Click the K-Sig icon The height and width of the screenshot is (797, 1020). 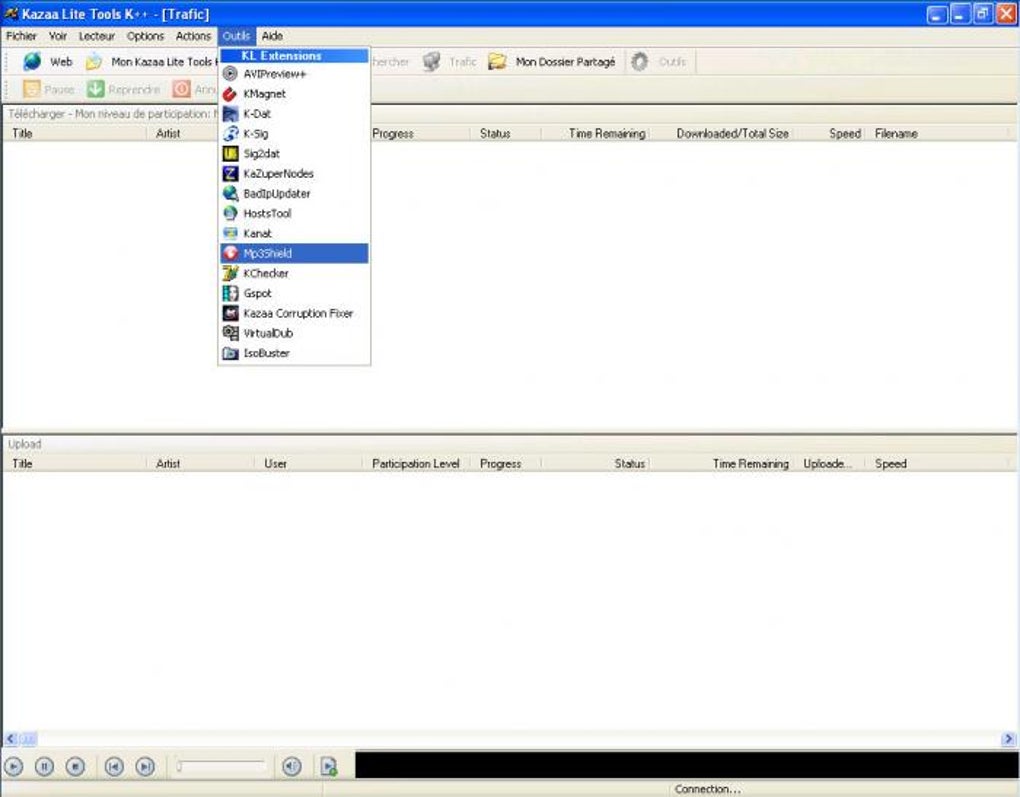tap(230, 133)
